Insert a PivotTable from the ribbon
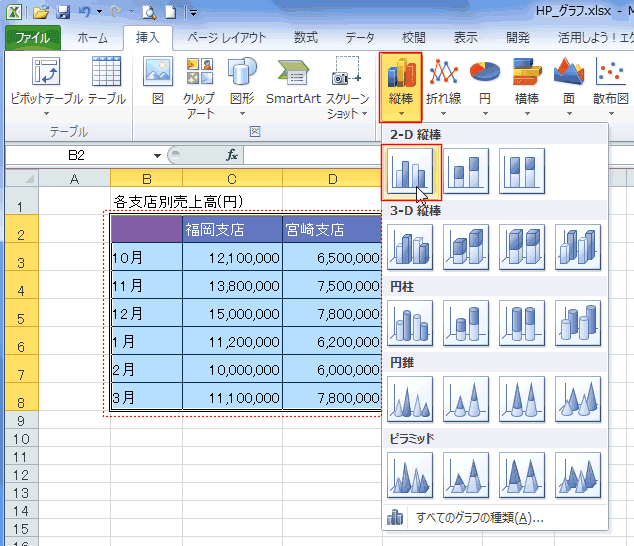634x546 pixels. [46, 82]
